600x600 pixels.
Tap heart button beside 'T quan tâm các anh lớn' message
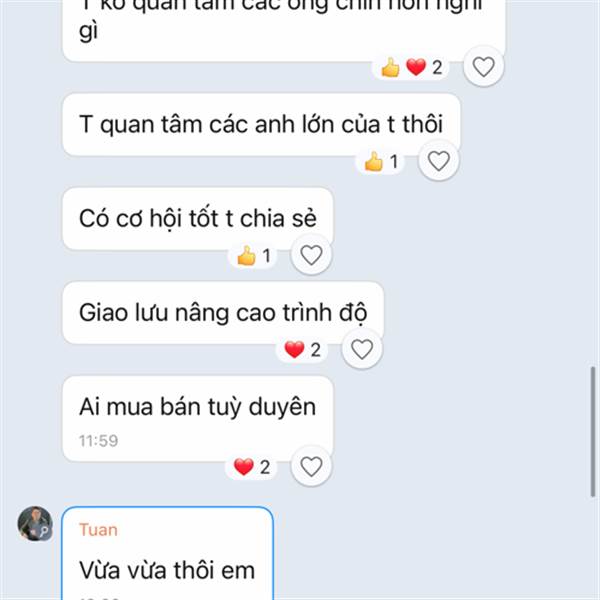(x=439, y=161)
